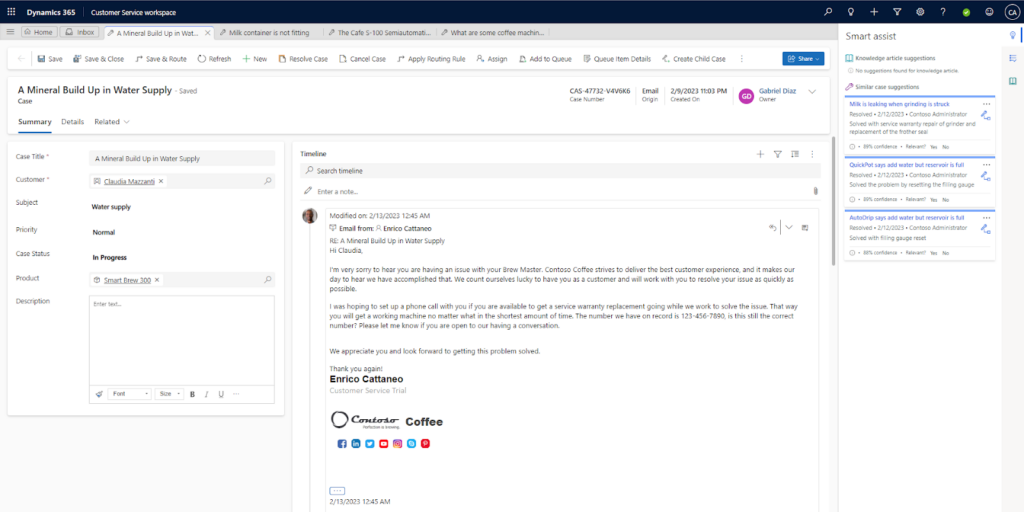Viewport: 1024px width, 512px height.
Task: Switch to the Details tab
Action: point(72,122)
